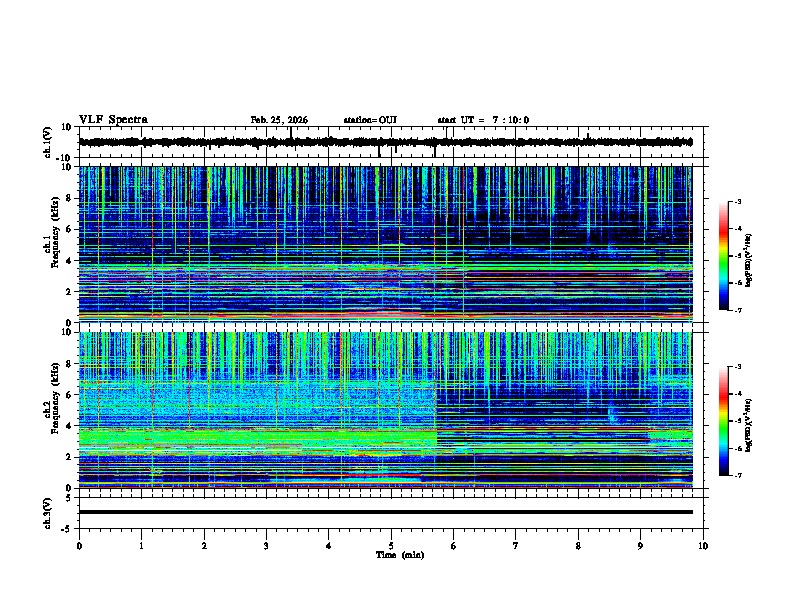
Task: Click the 2 kHz tick on ch.1 frequency axis
Action: (x=69, y=291)
